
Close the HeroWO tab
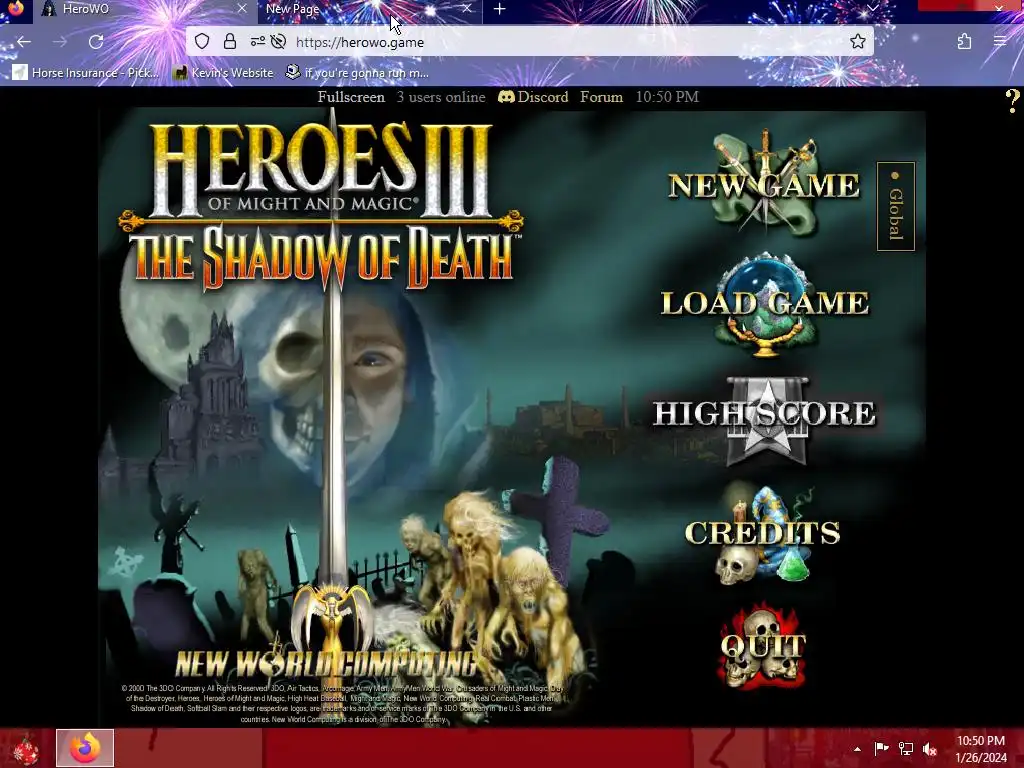pos(242,8)
